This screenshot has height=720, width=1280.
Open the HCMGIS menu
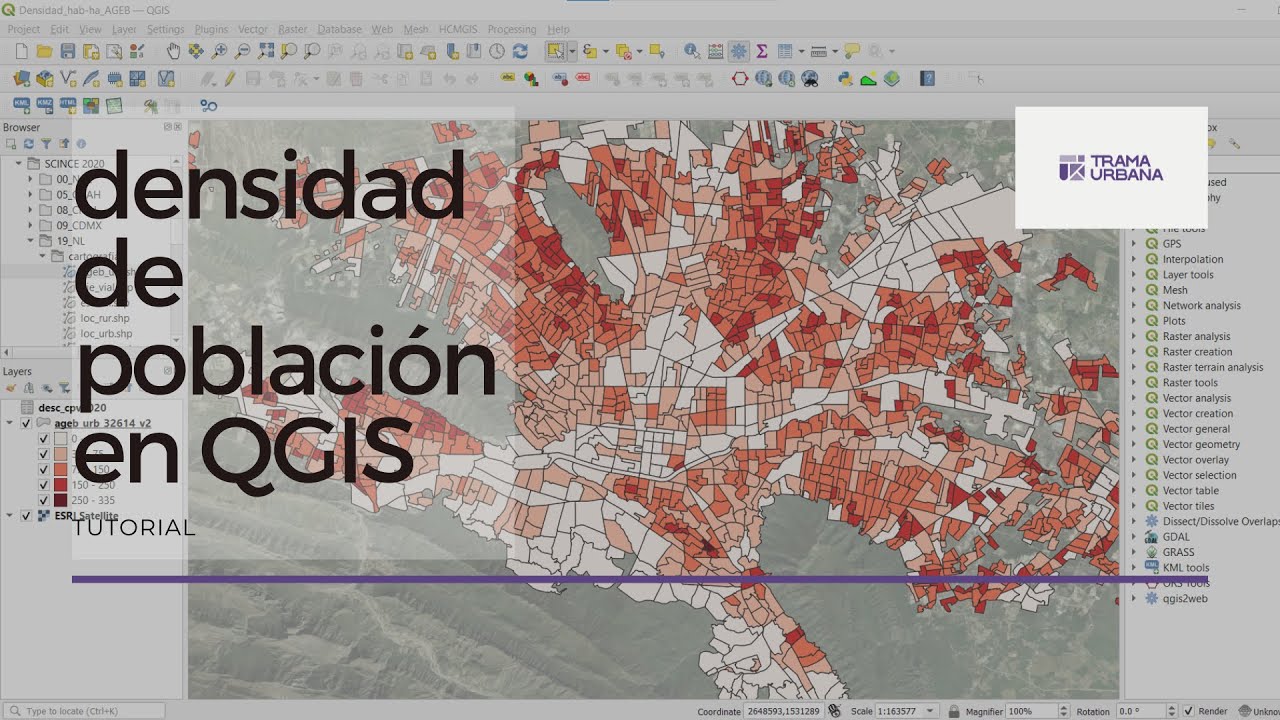tap(458, 29)
